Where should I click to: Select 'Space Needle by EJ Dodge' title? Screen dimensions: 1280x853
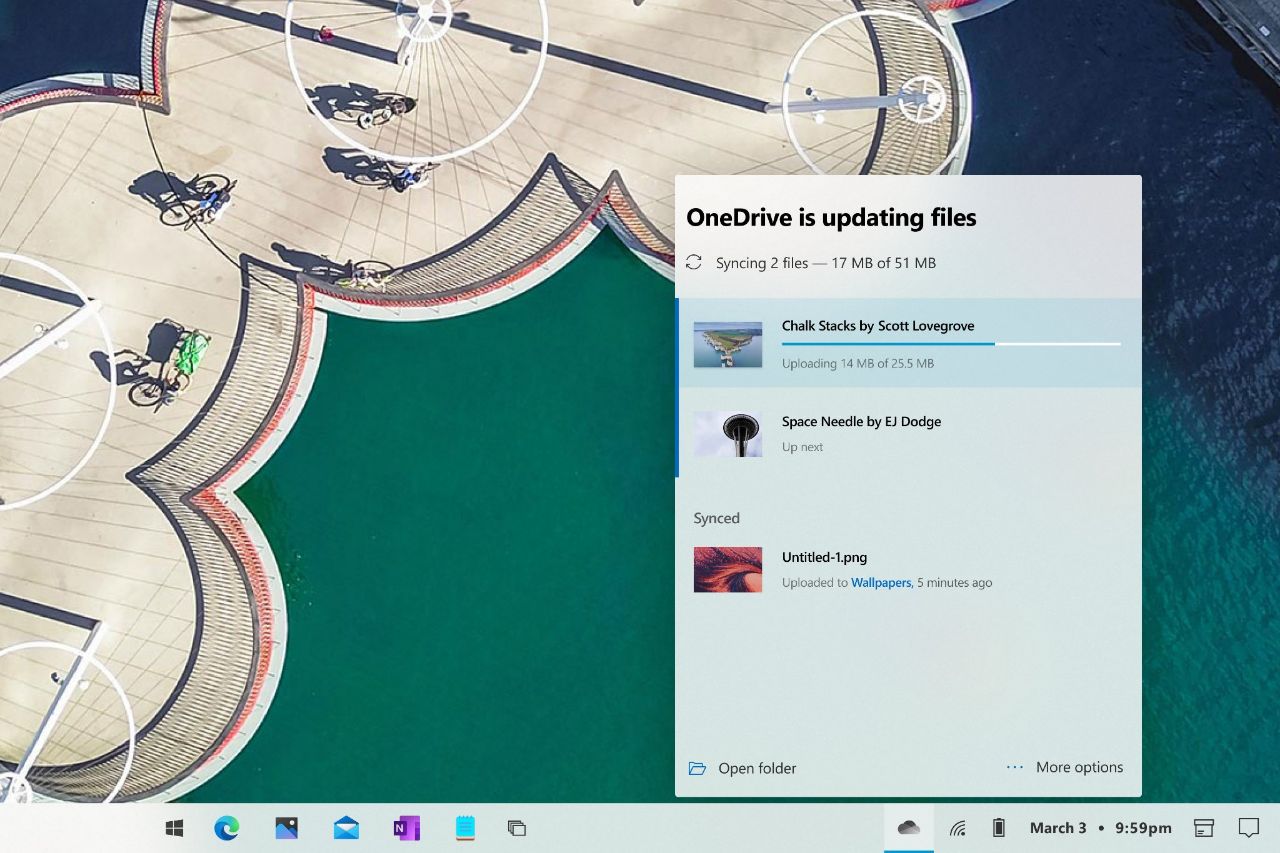click(x=861, y=422)
